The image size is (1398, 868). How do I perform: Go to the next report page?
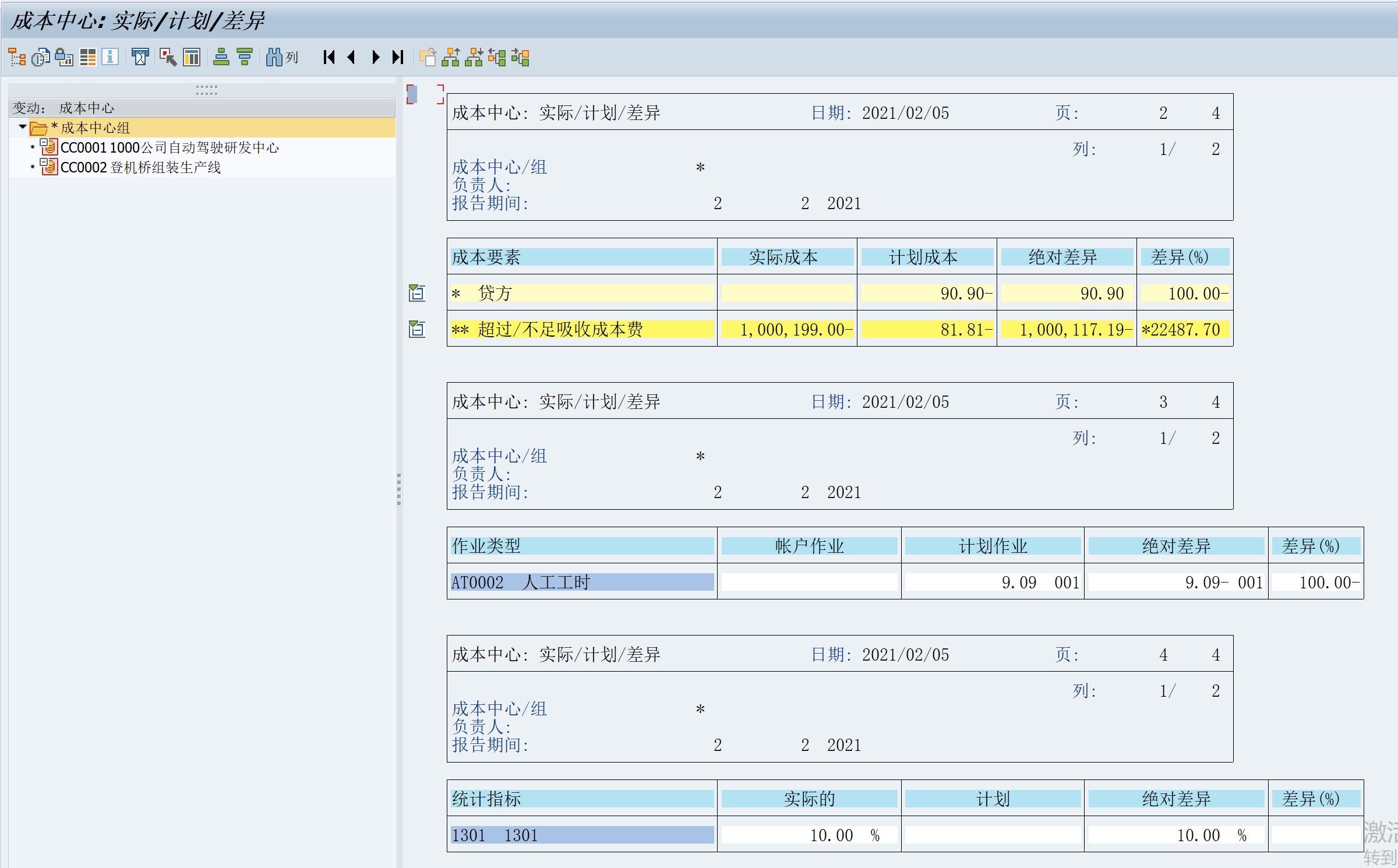(375, 57)
